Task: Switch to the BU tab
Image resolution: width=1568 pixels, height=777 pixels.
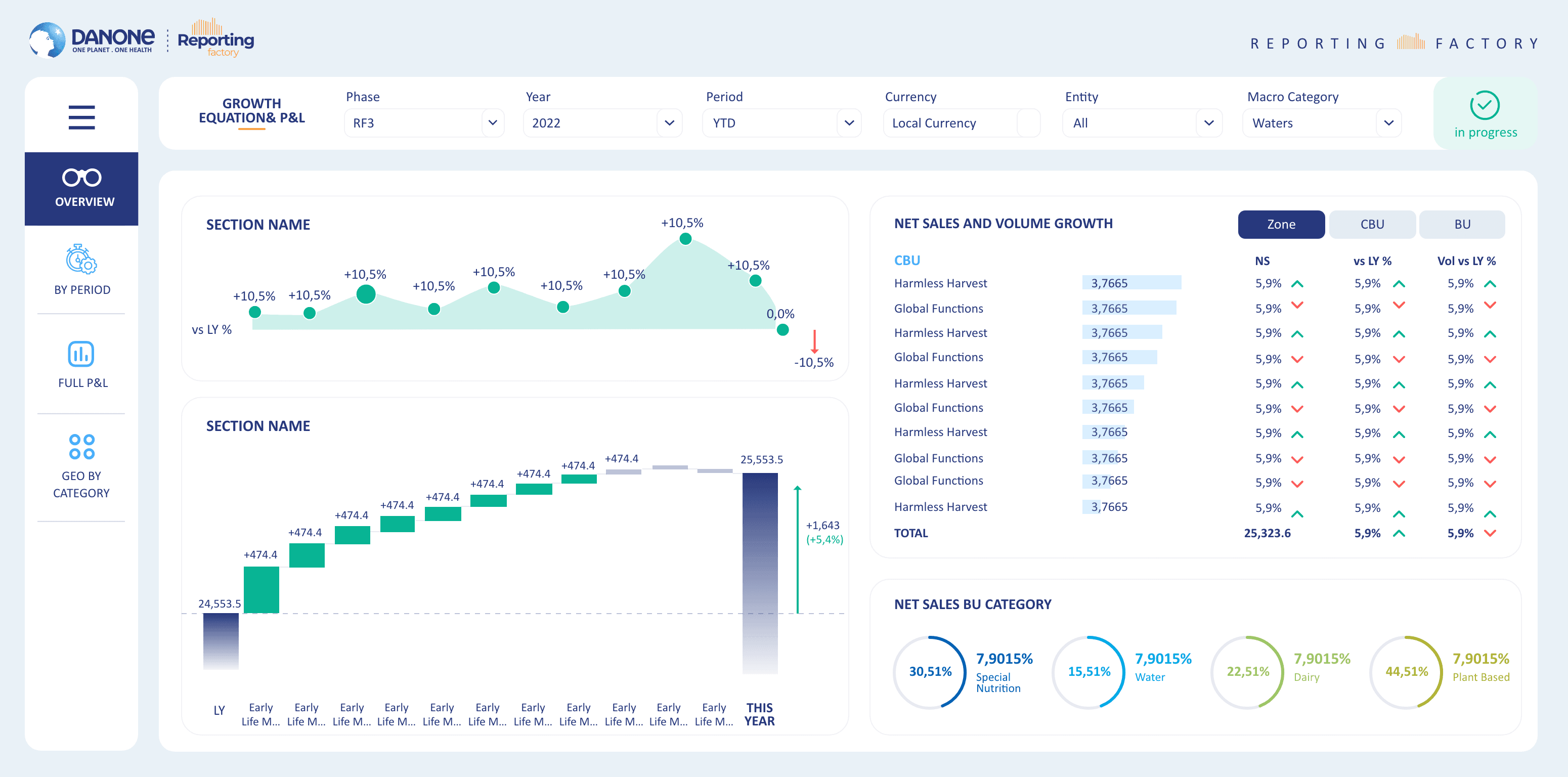Action: tap(1462, 224)
